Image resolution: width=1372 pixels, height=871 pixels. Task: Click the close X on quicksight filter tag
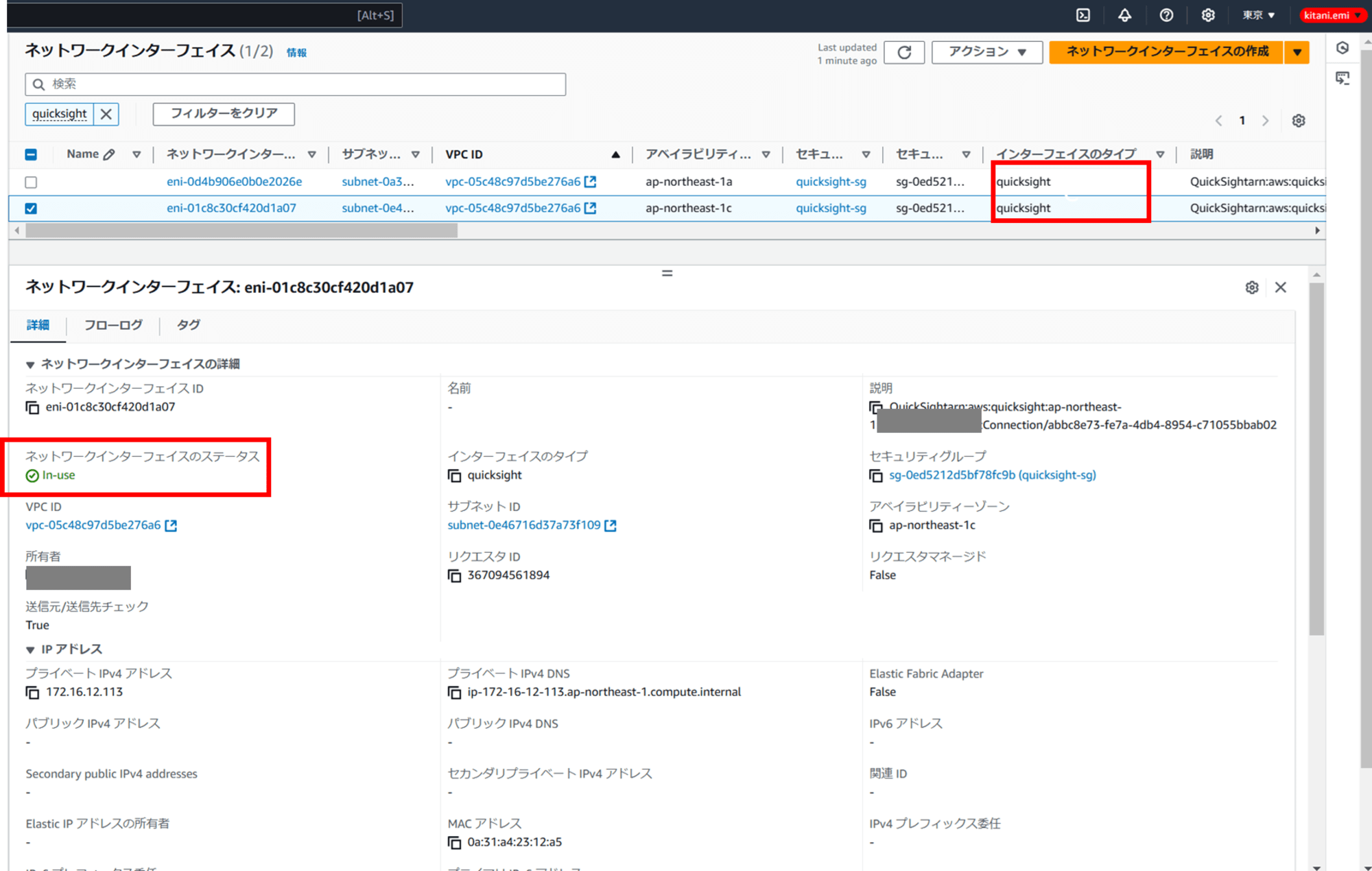pos(107,113)
